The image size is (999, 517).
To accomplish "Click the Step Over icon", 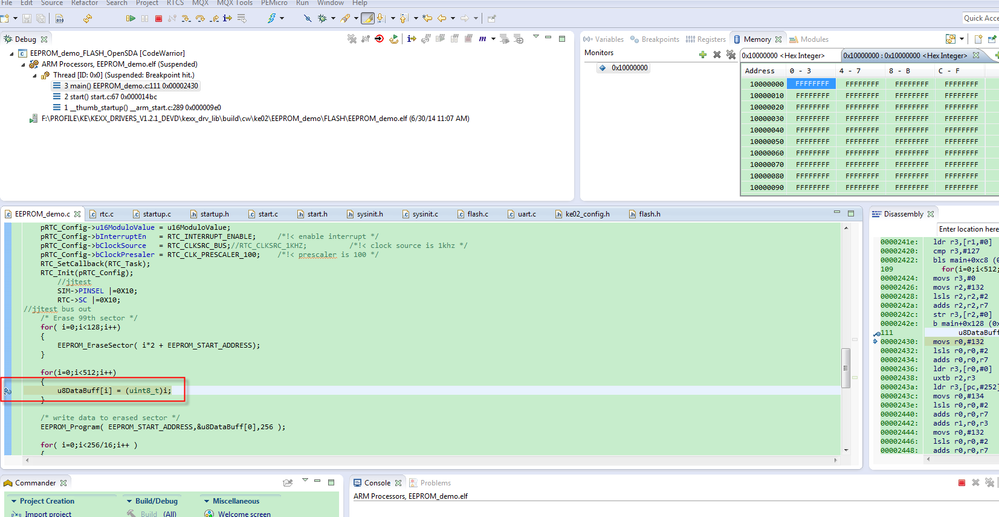I will (200, 18).
